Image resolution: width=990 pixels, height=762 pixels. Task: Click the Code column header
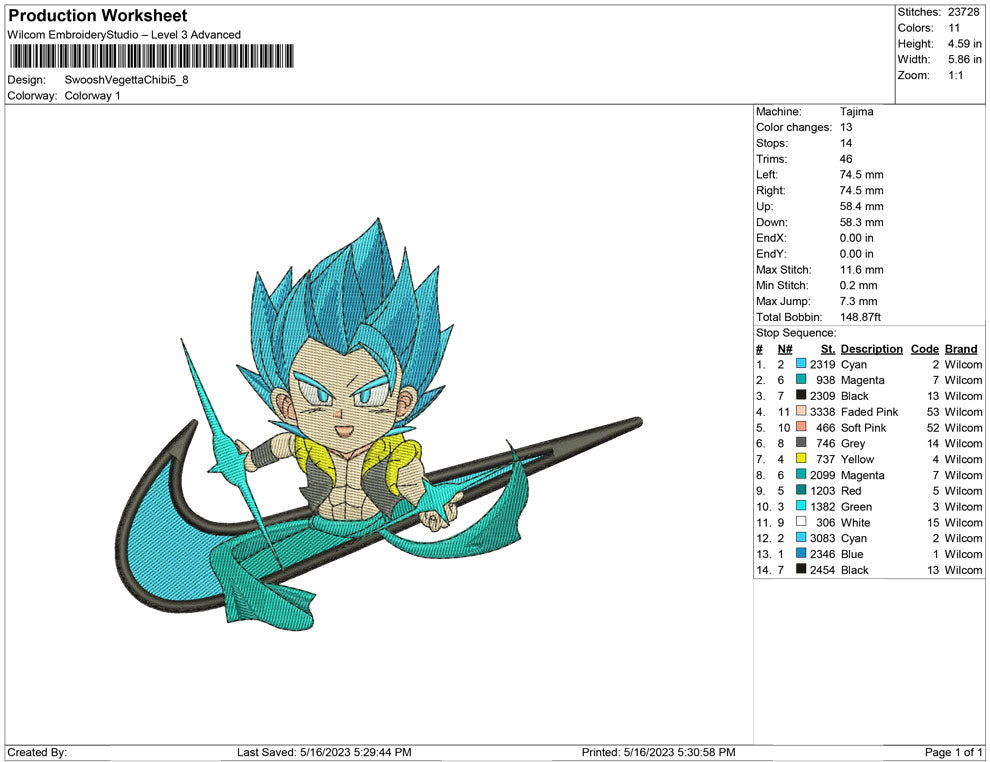coord(924,348)
